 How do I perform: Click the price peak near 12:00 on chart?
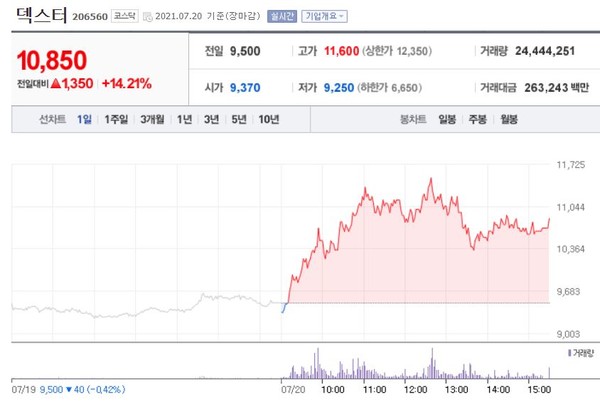tap(430, 179)
